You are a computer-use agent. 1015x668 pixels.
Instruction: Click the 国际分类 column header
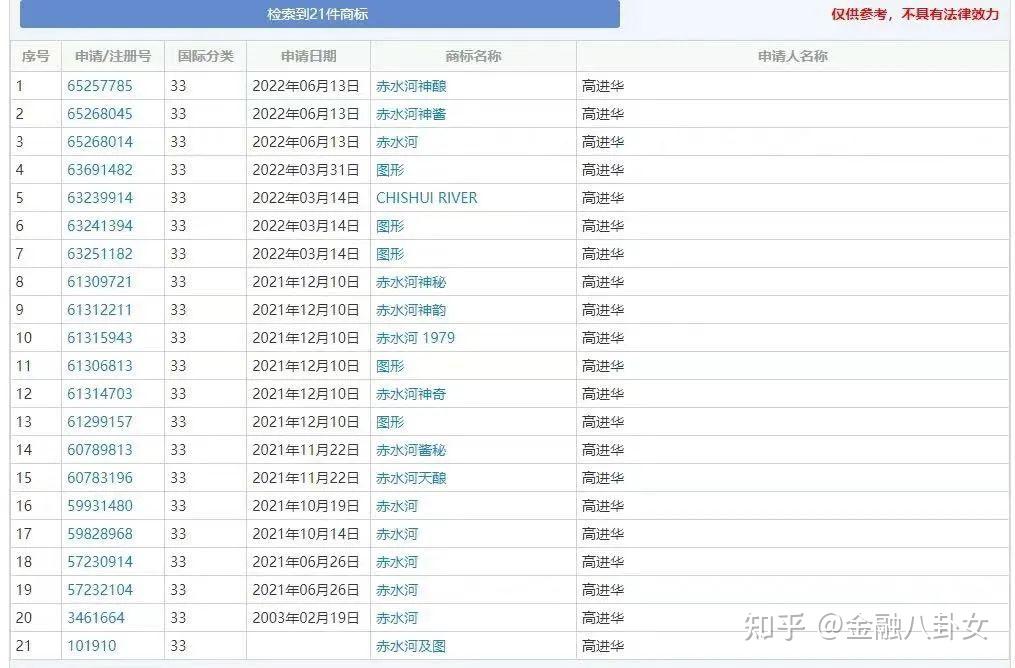coord(206,56)
